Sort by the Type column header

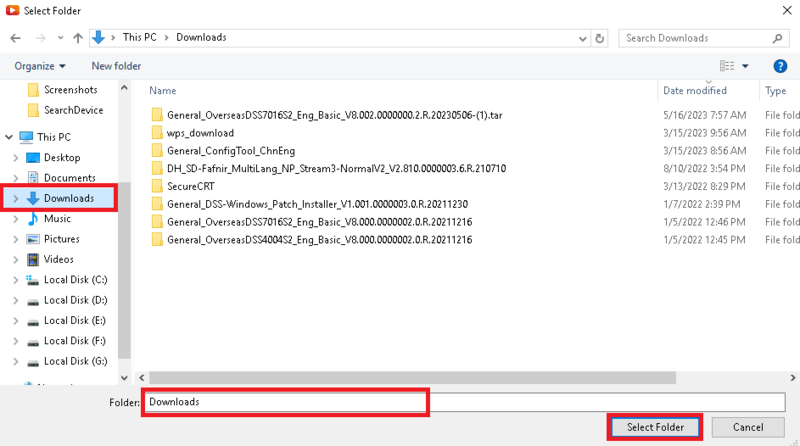click(x=776, y=91)
